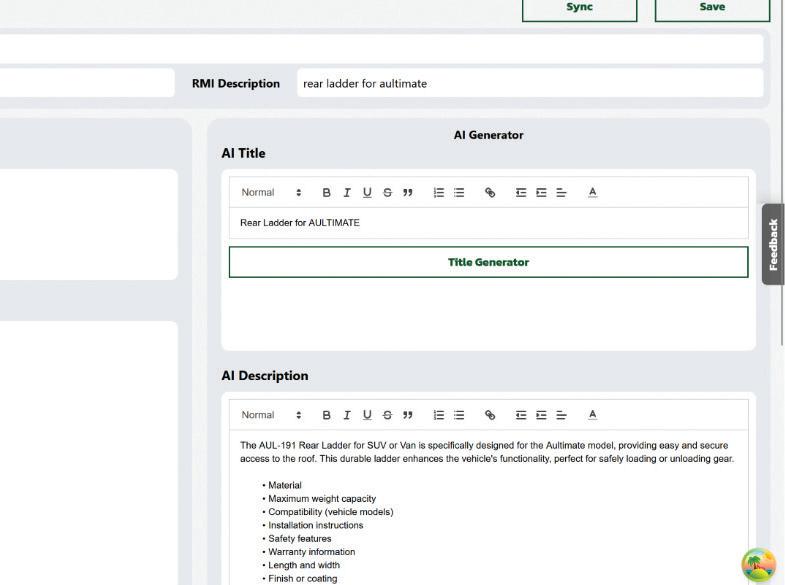
Task: Click Underline in AI Title toolbar
Action: click(367, 193)
